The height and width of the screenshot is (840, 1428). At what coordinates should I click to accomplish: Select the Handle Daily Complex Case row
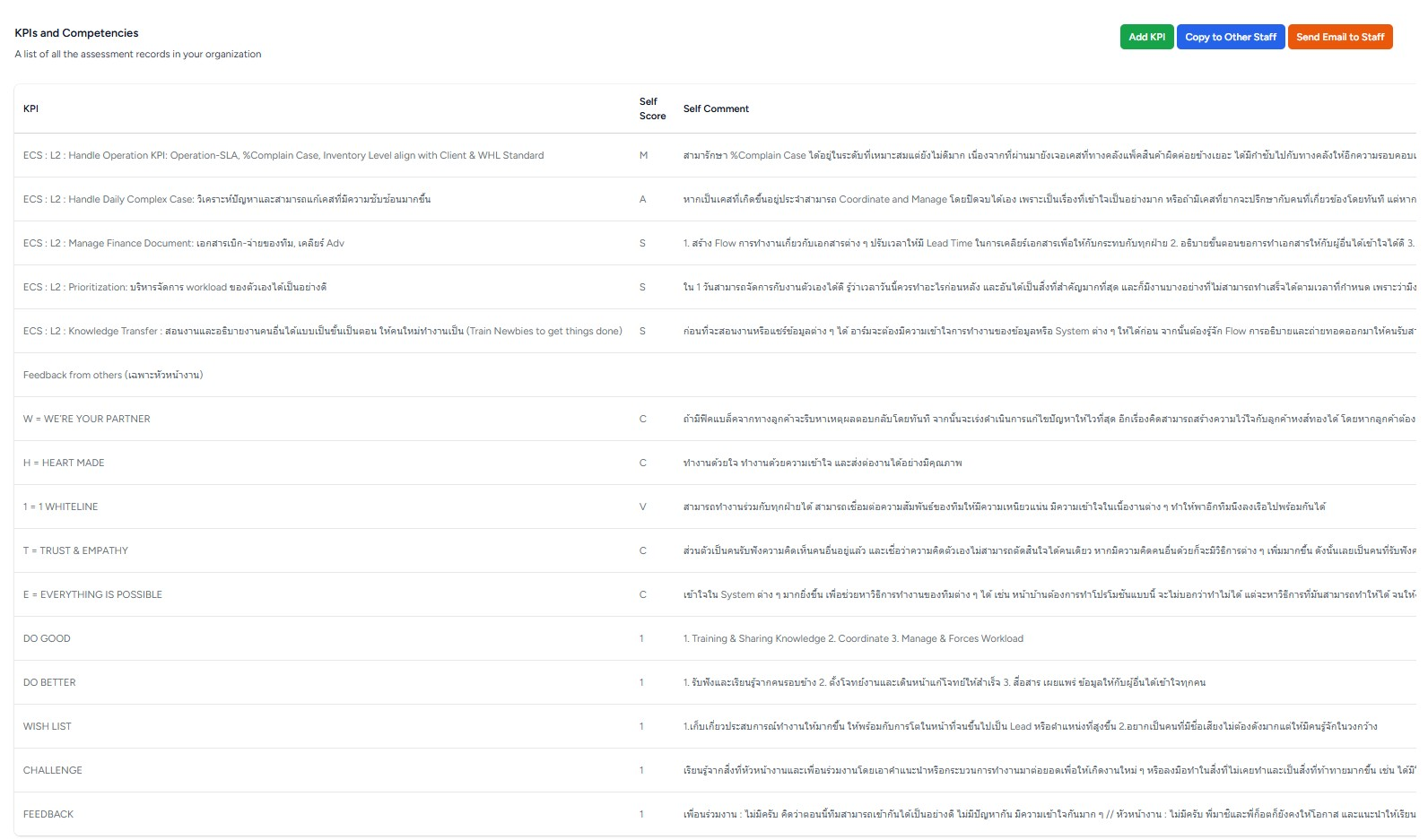point(227,199)
